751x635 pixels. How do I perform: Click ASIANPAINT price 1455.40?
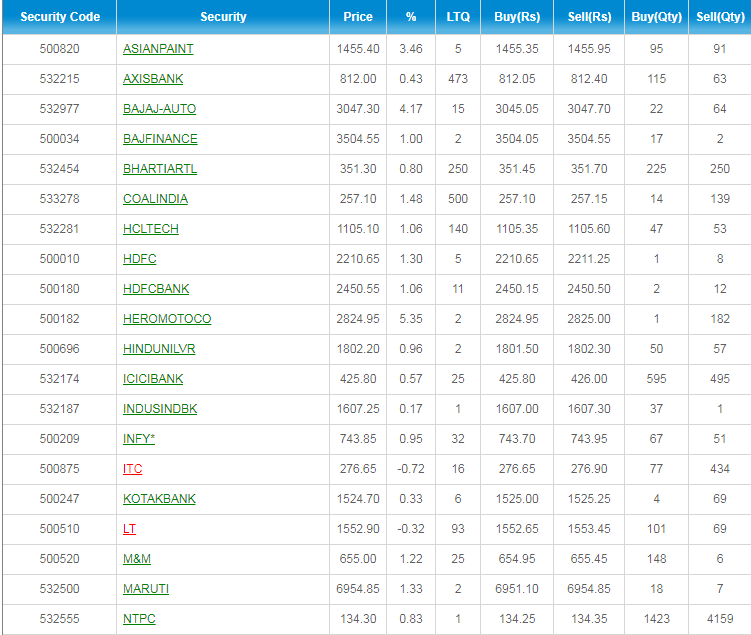358,49
